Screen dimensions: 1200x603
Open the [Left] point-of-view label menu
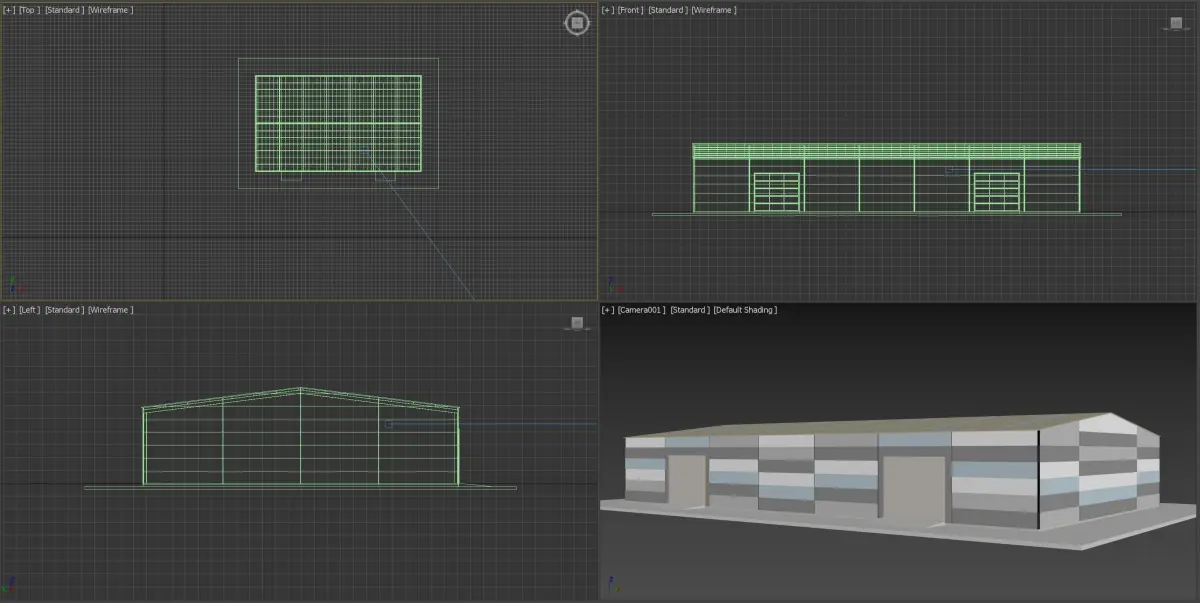pyautogui.click(x=29, y=310)
